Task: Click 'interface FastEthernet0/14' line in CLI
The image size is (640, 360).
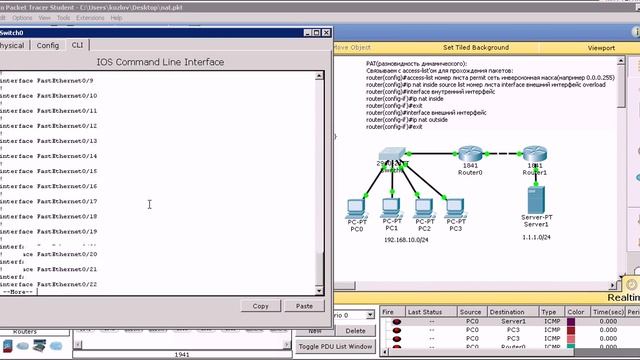Action: [49, 156]
